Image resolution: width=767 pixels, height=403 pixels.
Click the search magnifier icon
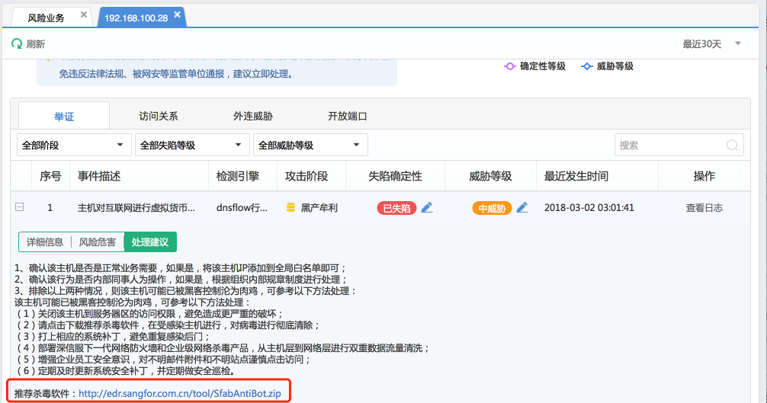coord(732,145)
